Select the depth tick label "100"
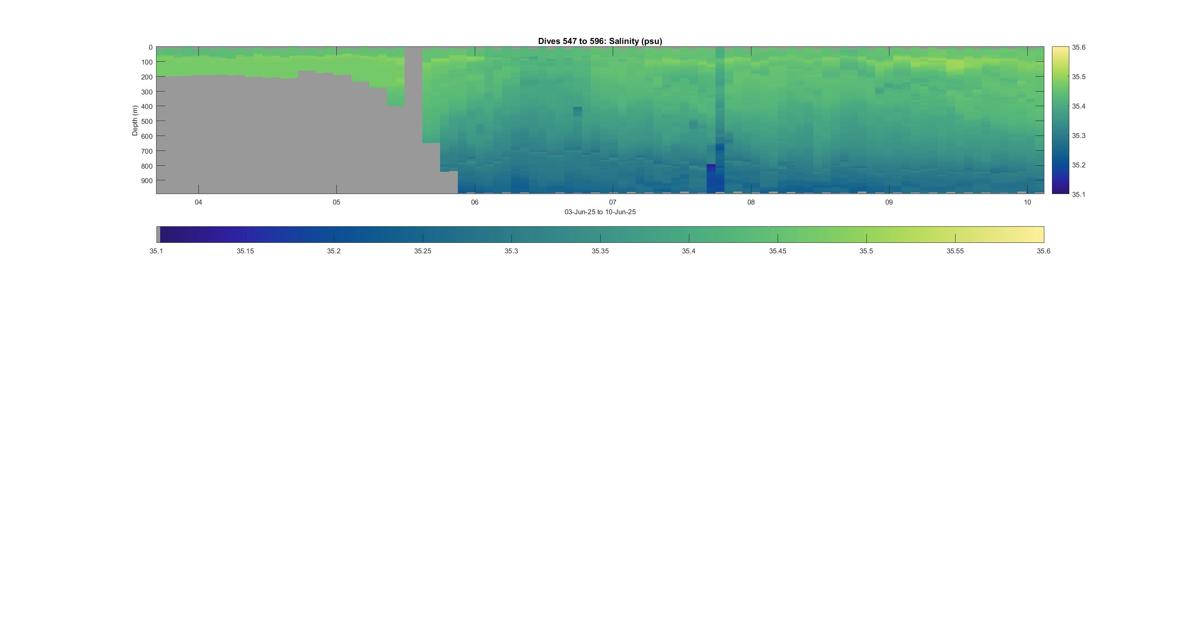This screenshot has width=1200, height=622. click(147, 62)
